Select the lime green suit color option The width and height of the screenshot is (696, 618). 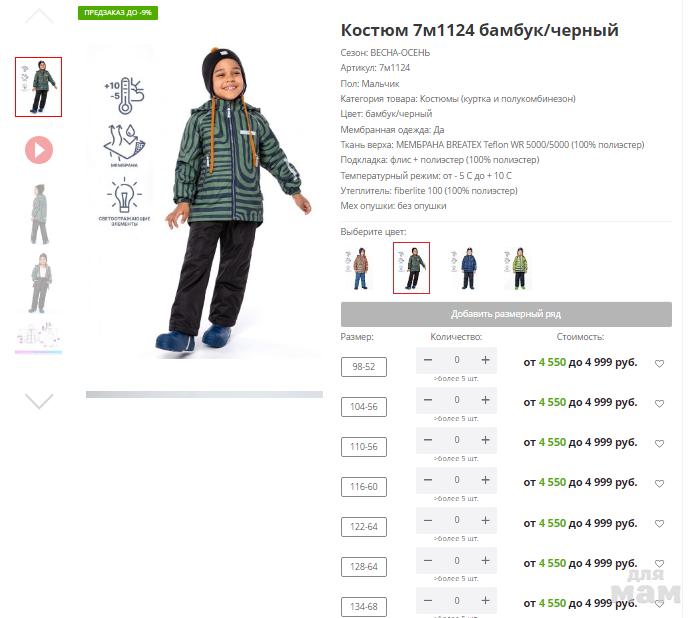coord(518,268)
